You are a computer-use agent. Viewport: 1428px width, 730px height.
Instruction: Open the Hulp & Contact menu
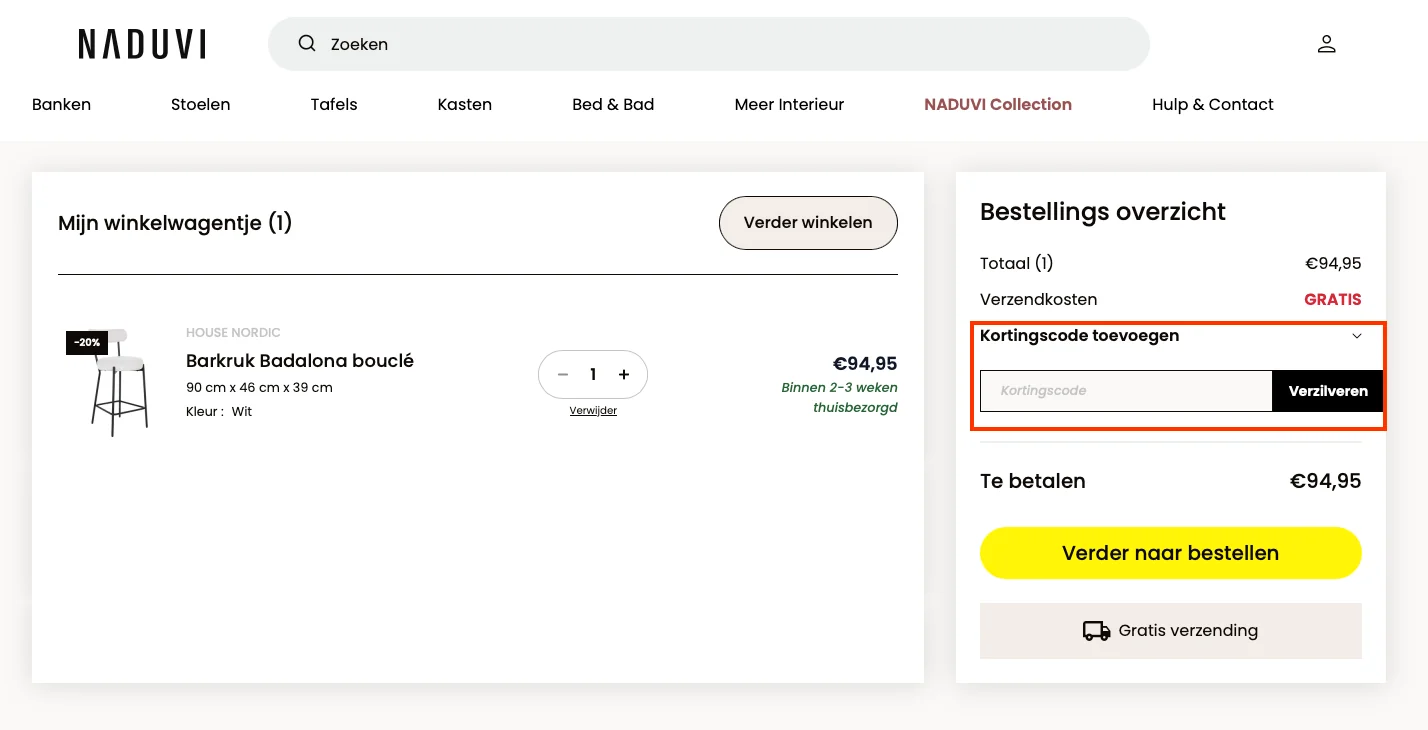tap(1212, 104)
